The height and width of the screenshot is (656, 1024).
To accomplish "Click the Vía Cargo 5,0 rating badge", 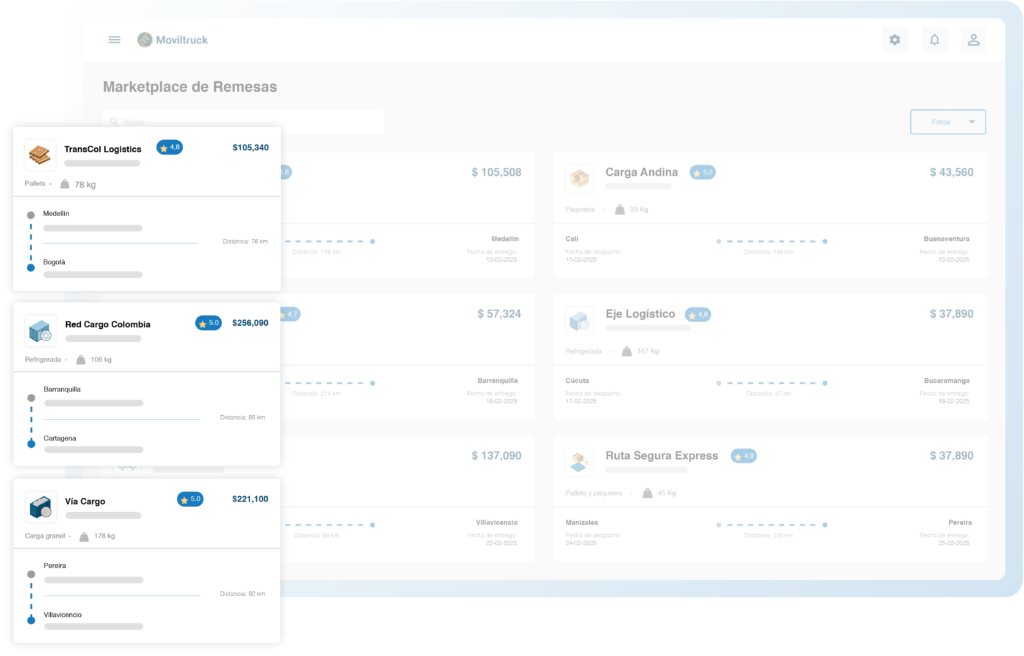I will tap(190, 499).
